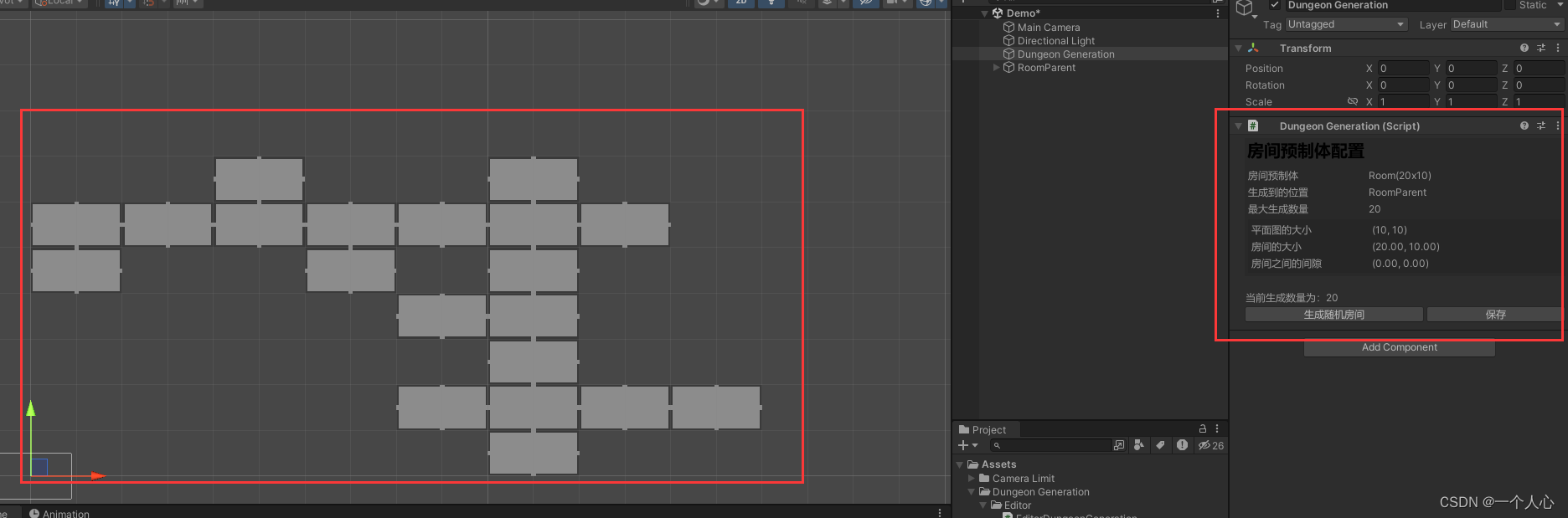Click the Main Camera cube icon
Image resolution: width=1568 pixels, height=518 pixels.
pos(1009,28)
